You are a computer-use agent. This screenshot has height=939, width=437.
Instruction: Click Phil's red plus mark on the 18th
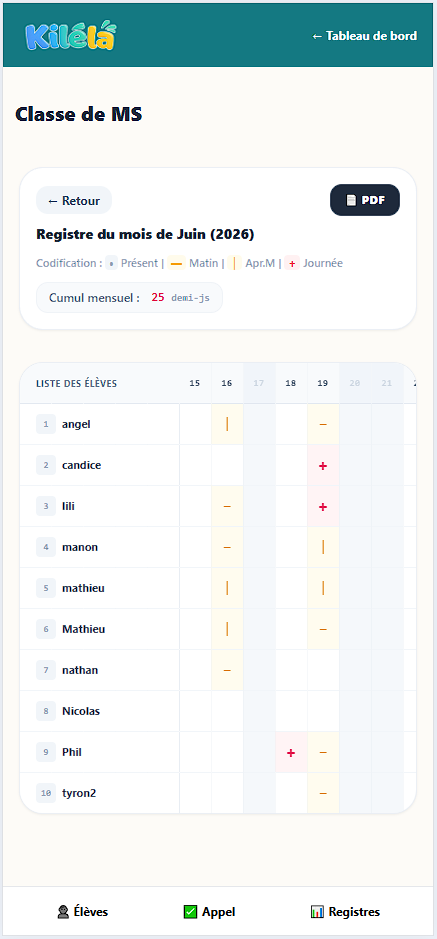tap(291, 752)
